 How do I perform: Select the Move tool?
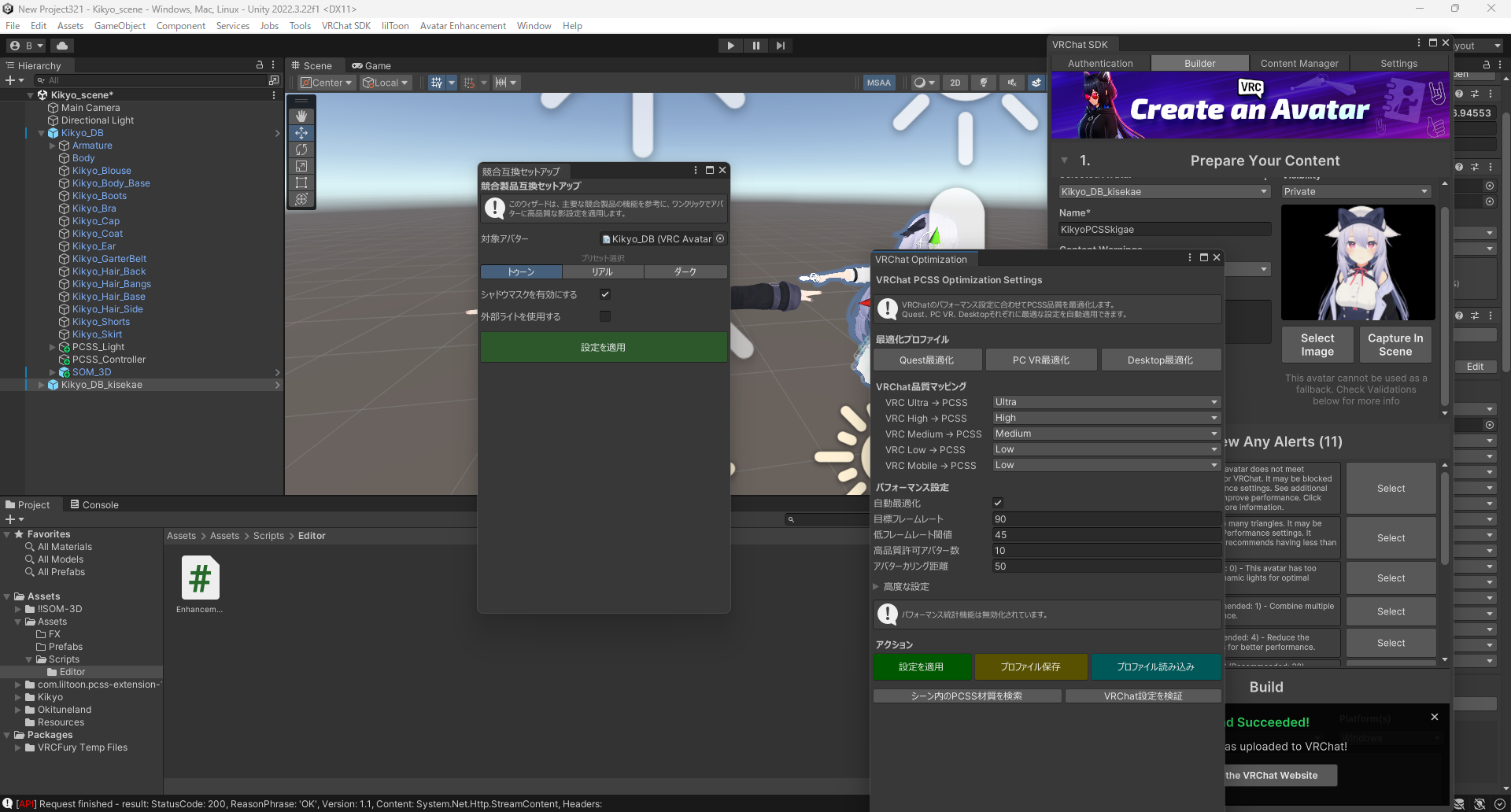(x=301, y=133)
